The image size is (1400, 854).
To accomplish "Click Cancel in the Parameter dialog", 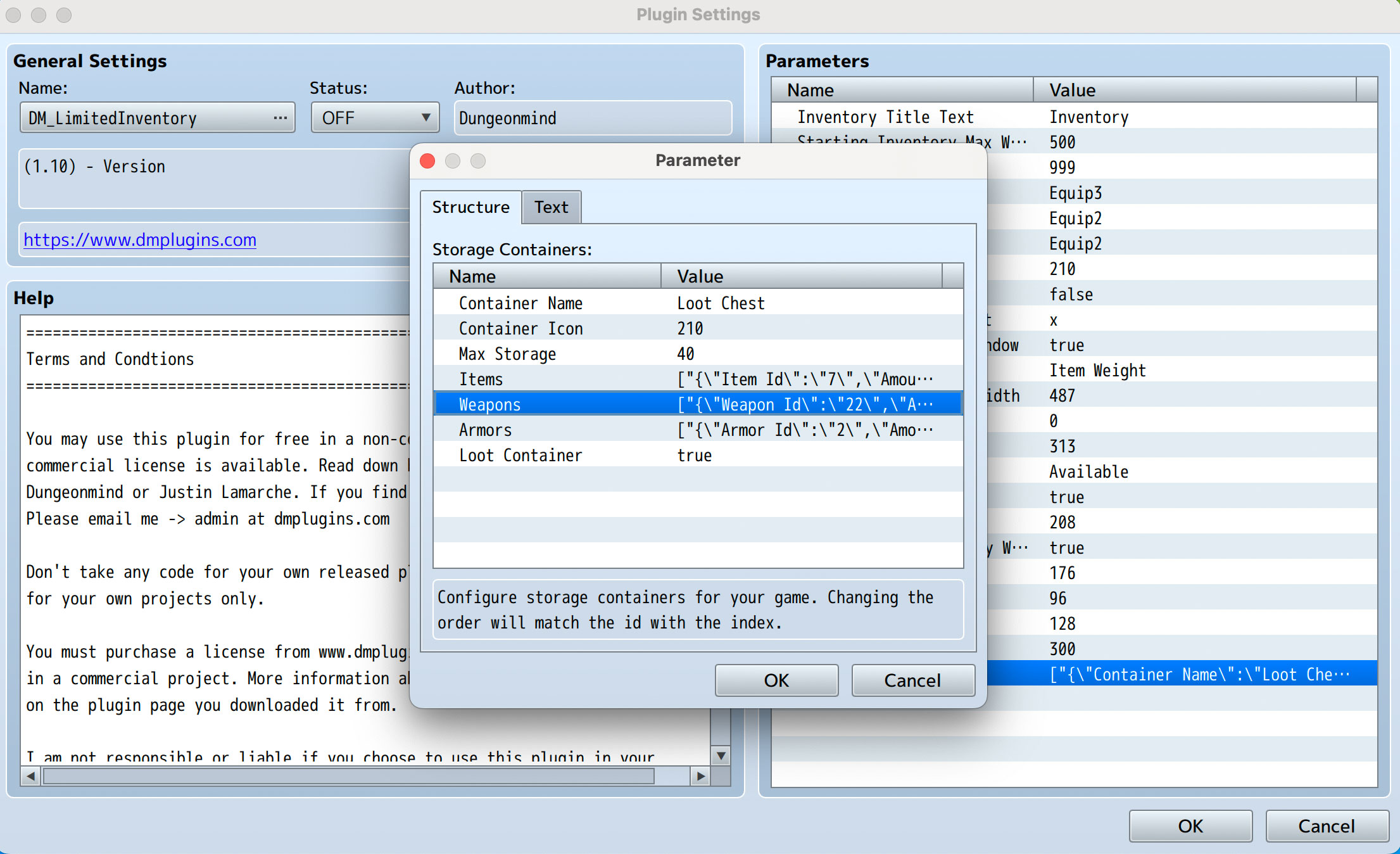I will [x=912, y=680].
